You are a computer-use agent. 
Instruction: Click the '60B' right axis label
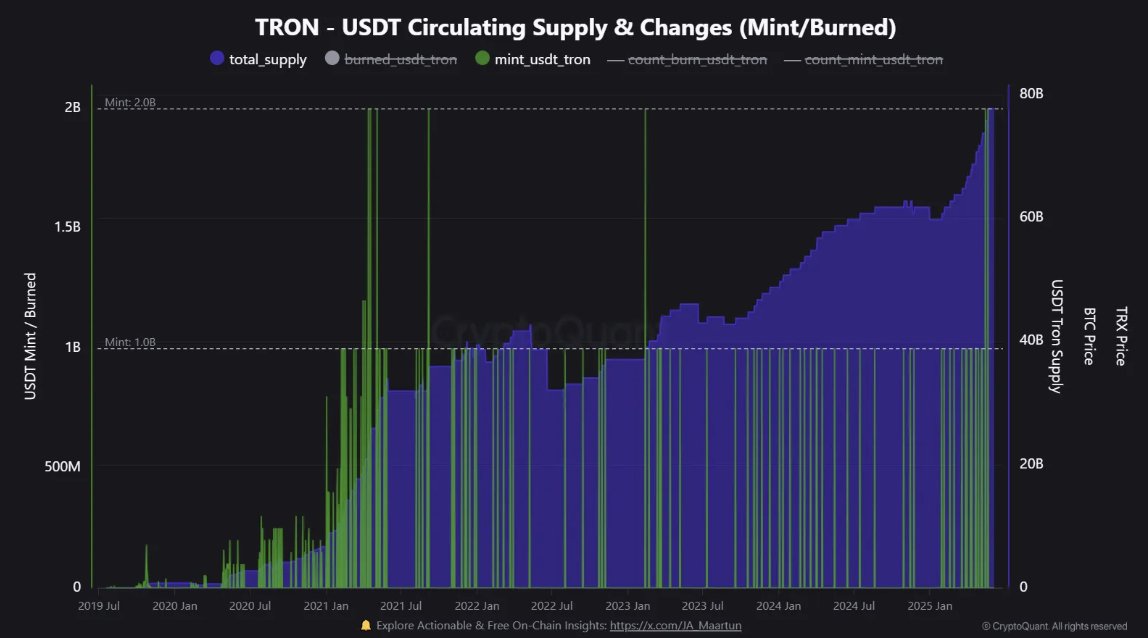tap(1031, 217)
